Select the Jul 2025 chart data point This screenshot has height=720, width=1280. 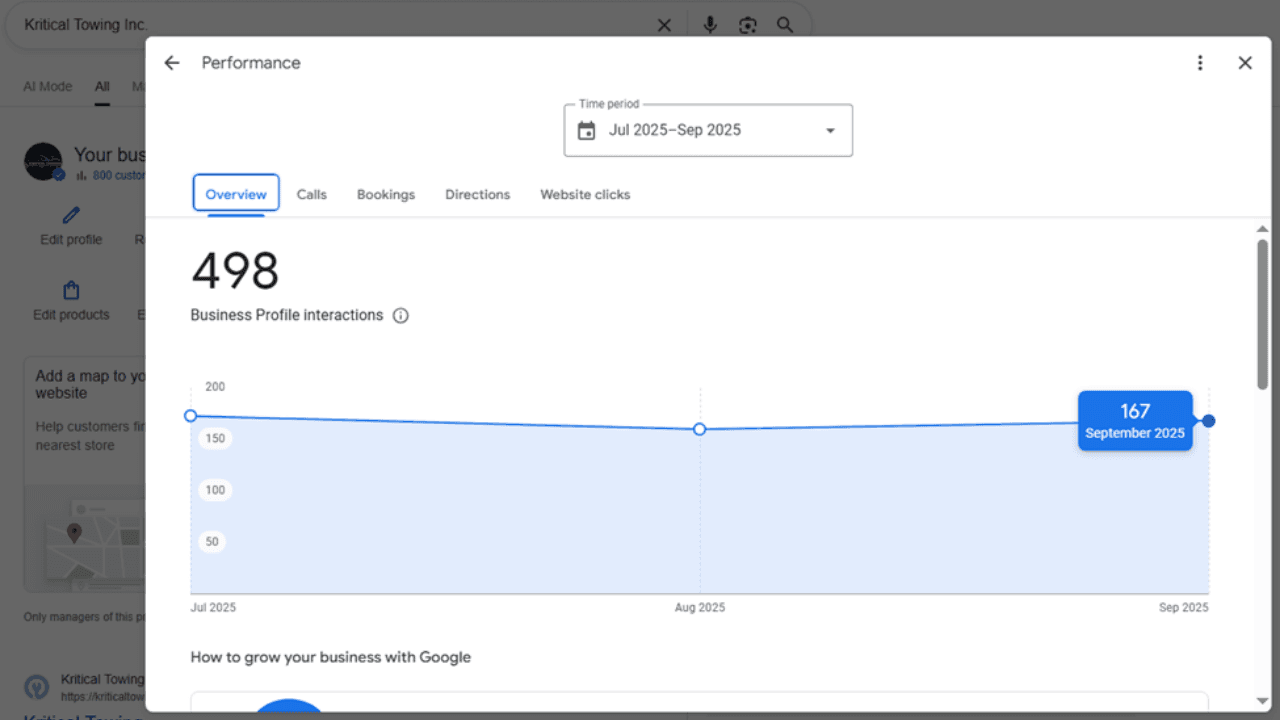pos(191,416)
